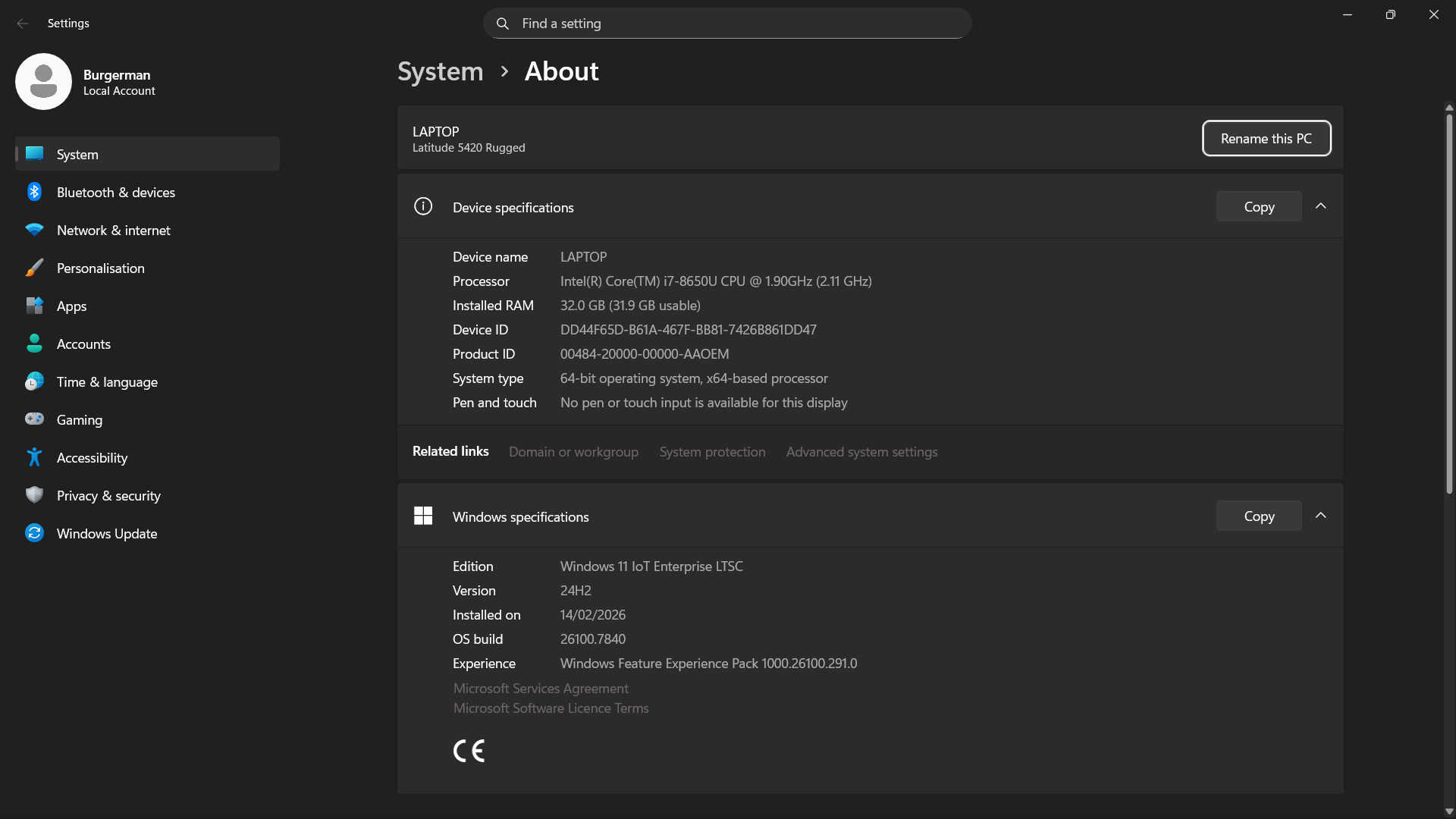
Task: Collapse the Device specifications section
Action: point(1320,206)
